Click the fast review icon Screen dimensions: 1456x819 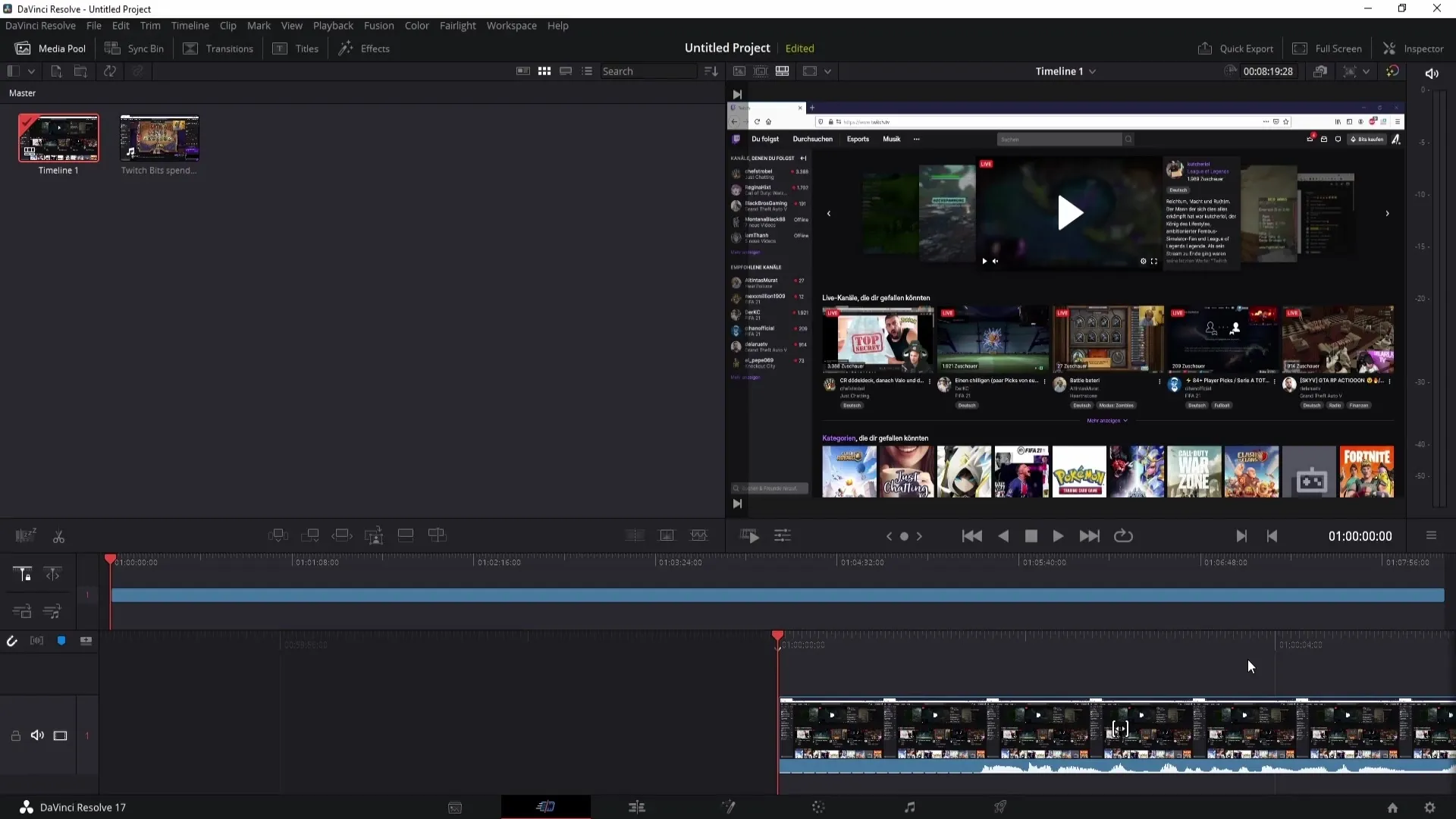point(749,536)
